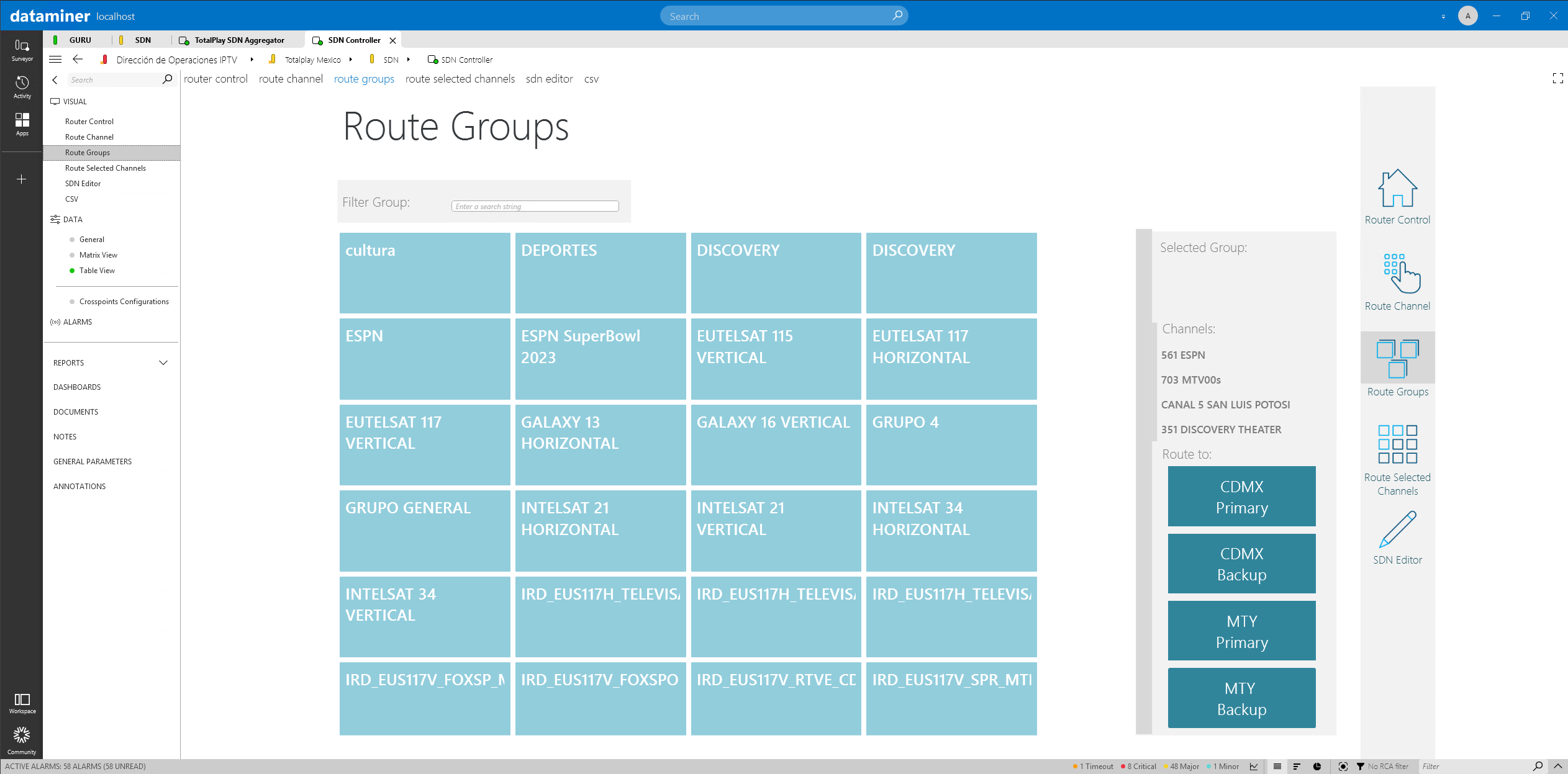Expand the alarm console with up chevron
The width and height of the screenshot is (1568, 774).
coord(1558,767)
